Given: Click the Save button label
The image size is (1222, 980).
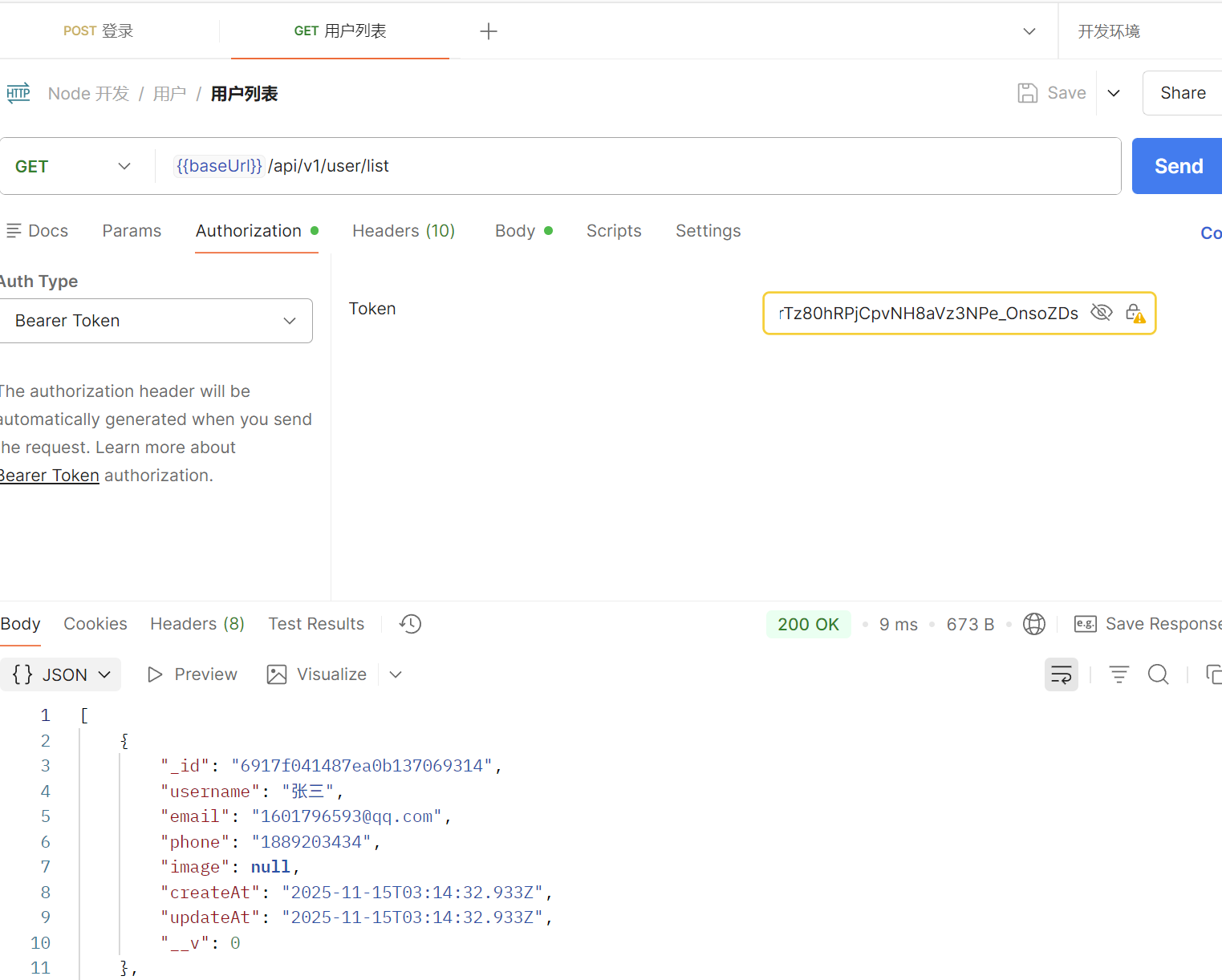Looking at the screenshot, I should tap(1067, 93).
